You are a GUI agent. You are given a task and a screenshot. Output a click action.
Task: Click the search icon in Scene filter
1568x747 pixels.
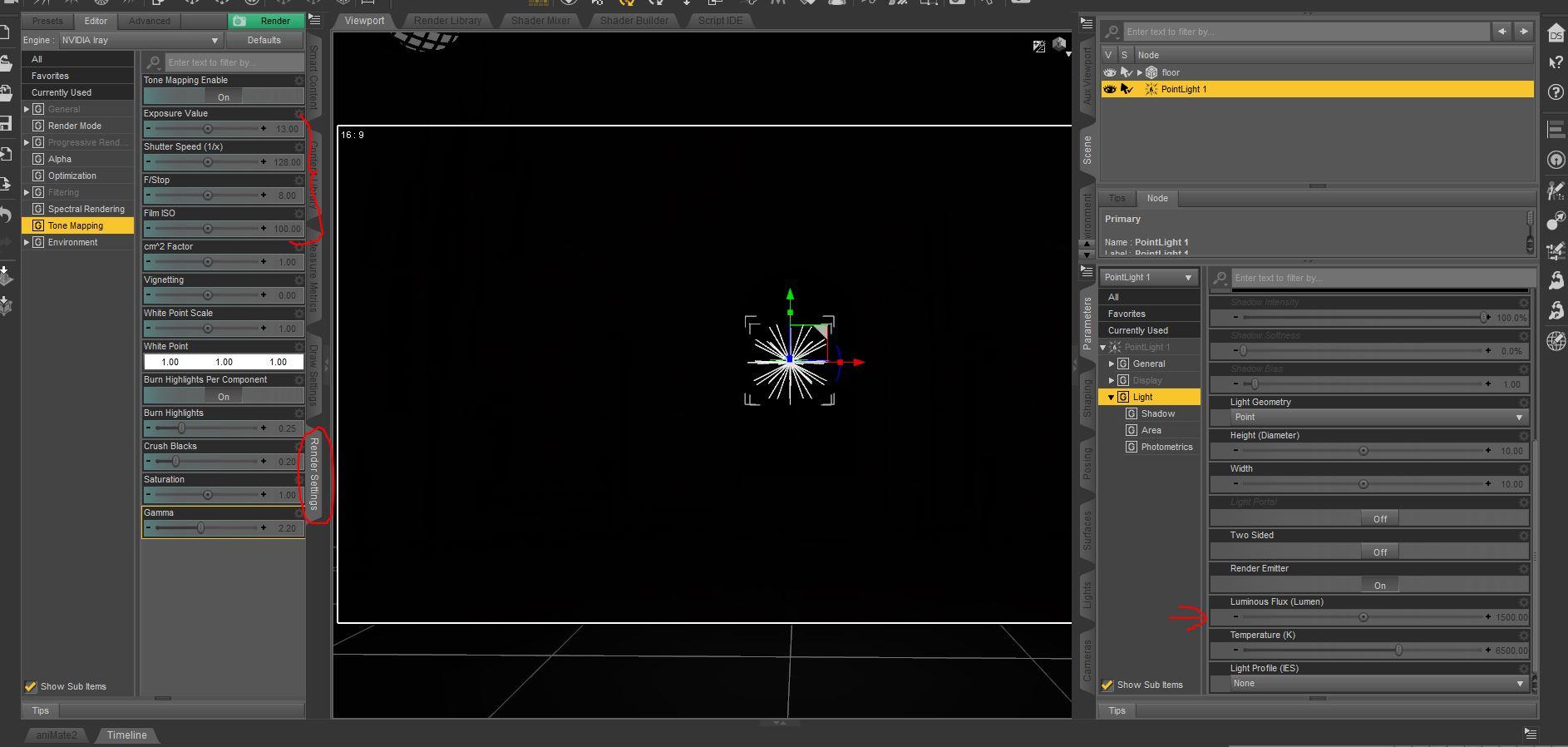pos(1112,32)
